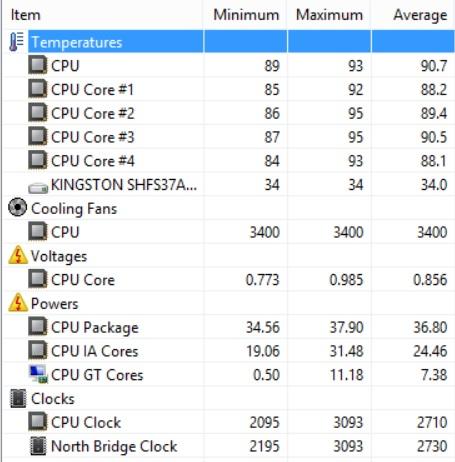455x462 pixels.
Task: Click the CPU Core voltage average 0.856
Action: pos(430,279)
